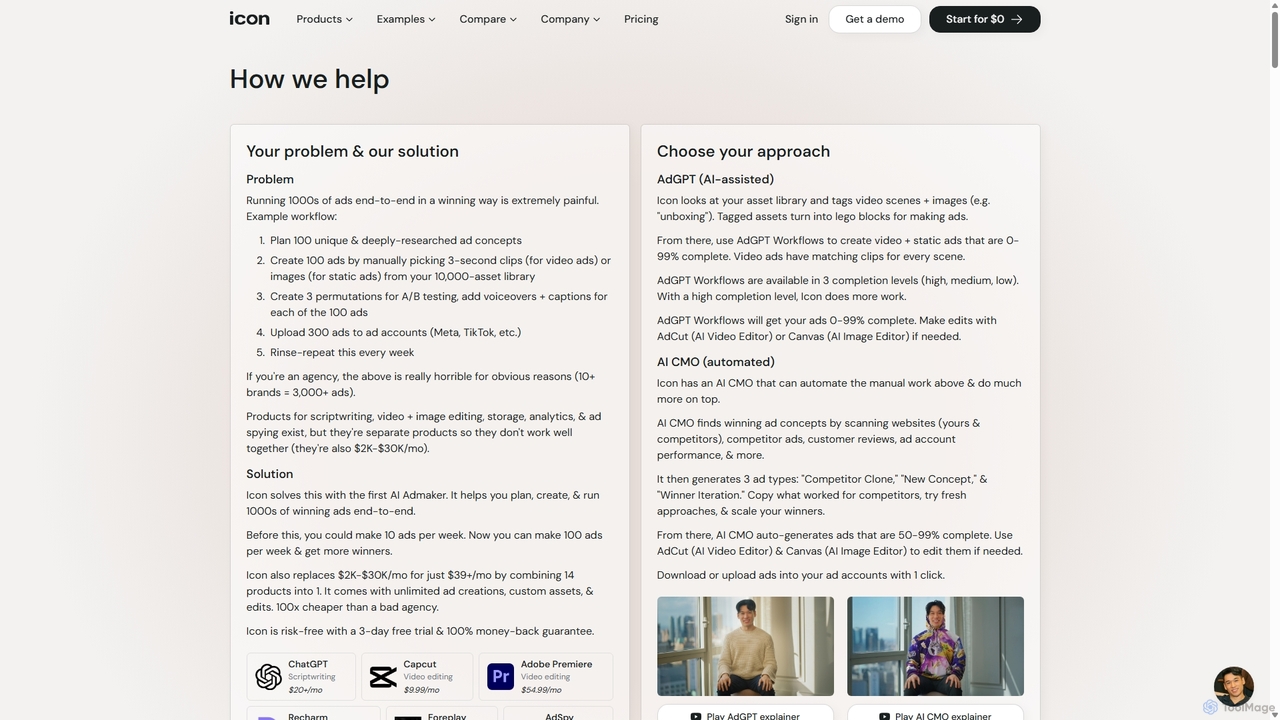Click the Recharm card label
The height and width of the screenshot is (720, 1280).
point(308,716)
